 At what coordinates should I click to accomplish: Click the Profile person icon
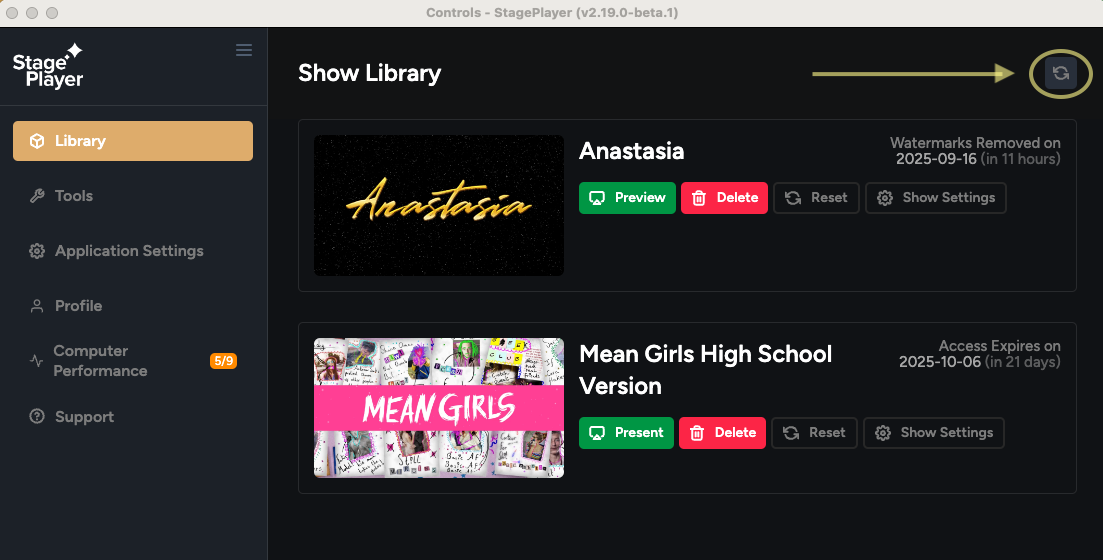[37, 306]
